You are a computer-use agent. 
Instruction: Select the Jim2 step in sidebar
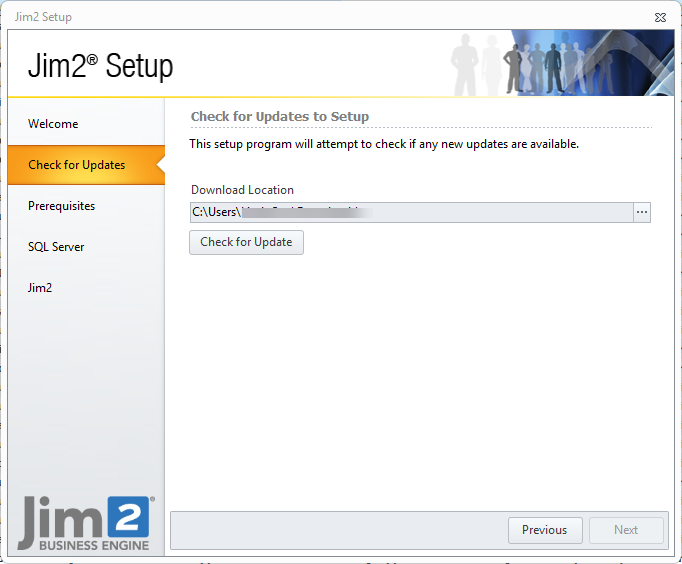pyautogui.click(x=86, y=287)
